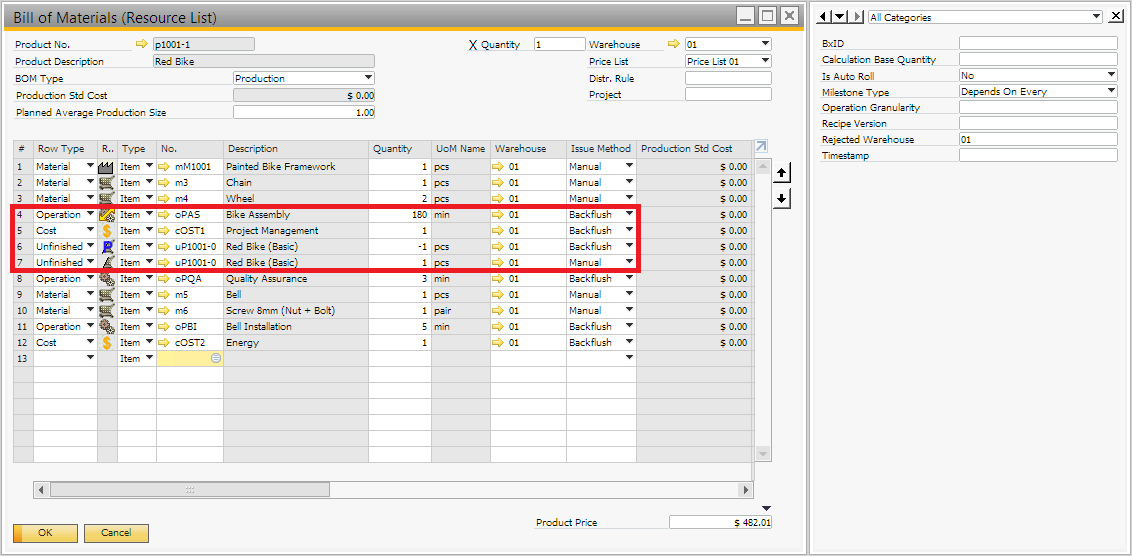This screenshot has height=556, width=1132.
Task: Open the table form settings expand icon
Action: point(761,147)
